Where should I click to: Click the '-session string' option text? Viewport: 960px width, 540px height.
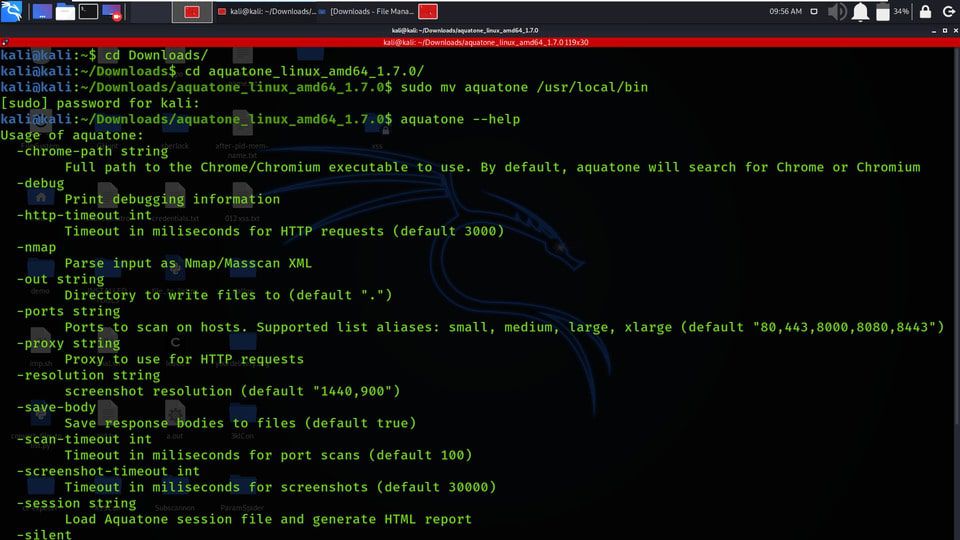click(x=76, y=503)
